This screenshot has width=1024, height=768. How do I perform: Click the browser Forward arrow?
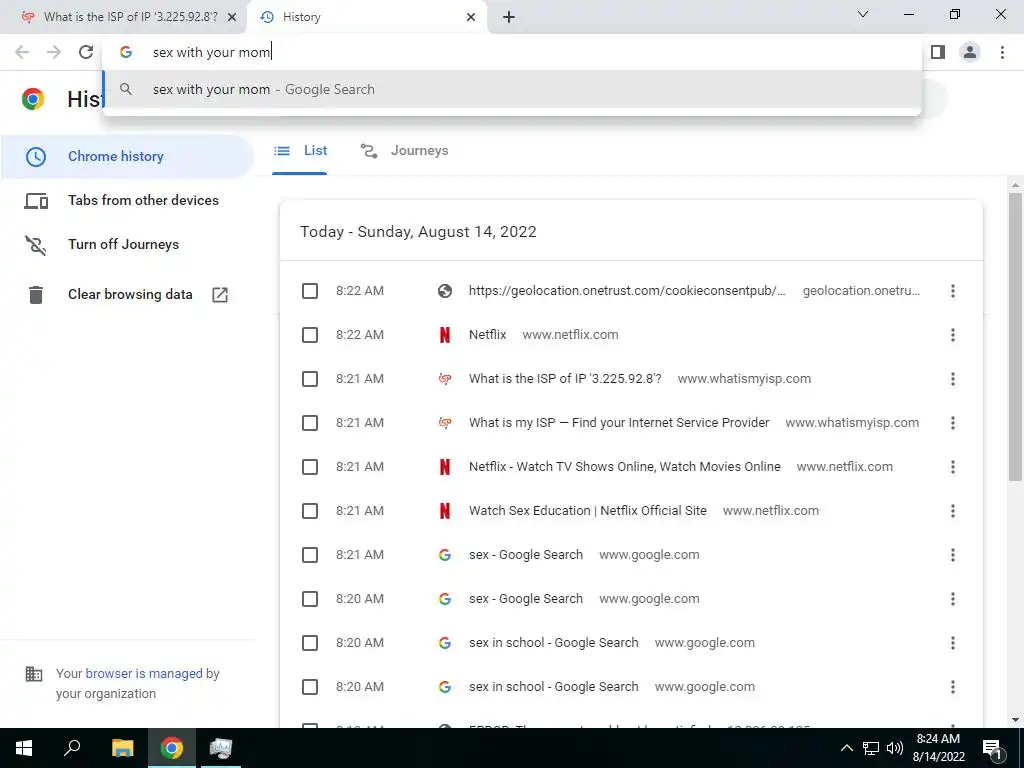54,52
